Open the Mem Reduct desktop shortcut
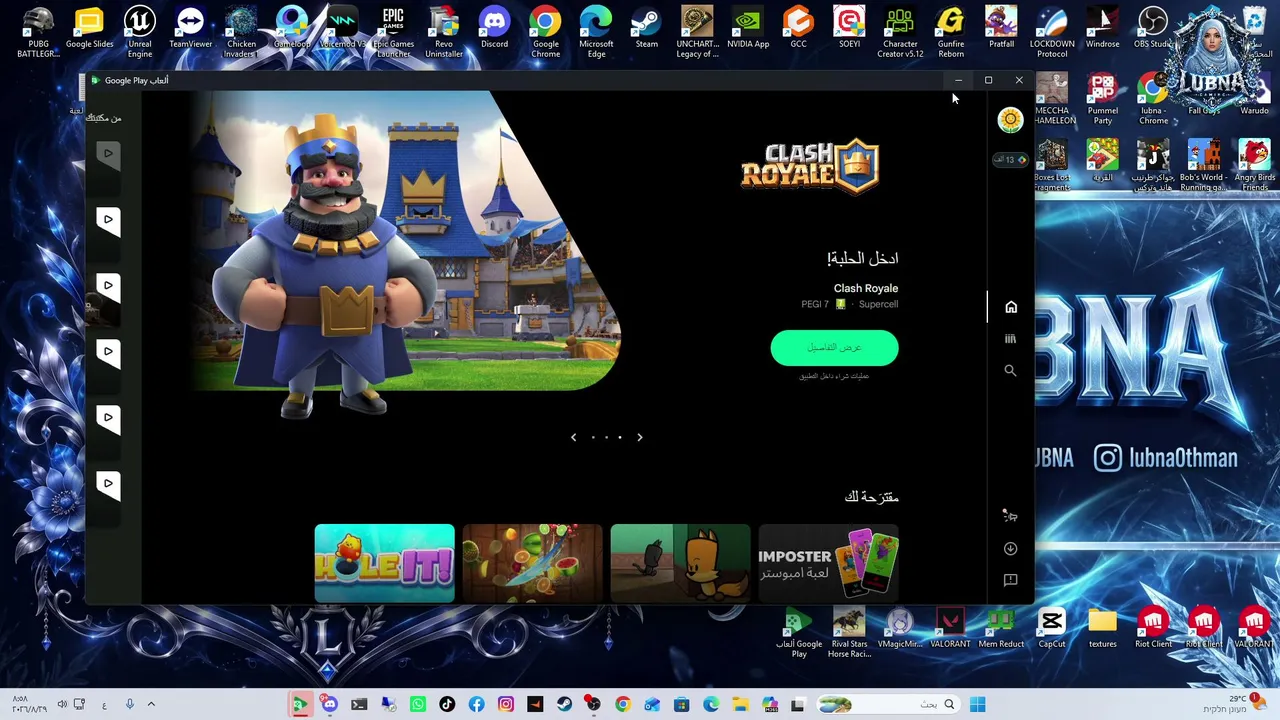The height and width of the screenshot is (720, 1280). tap(1000, 629)
